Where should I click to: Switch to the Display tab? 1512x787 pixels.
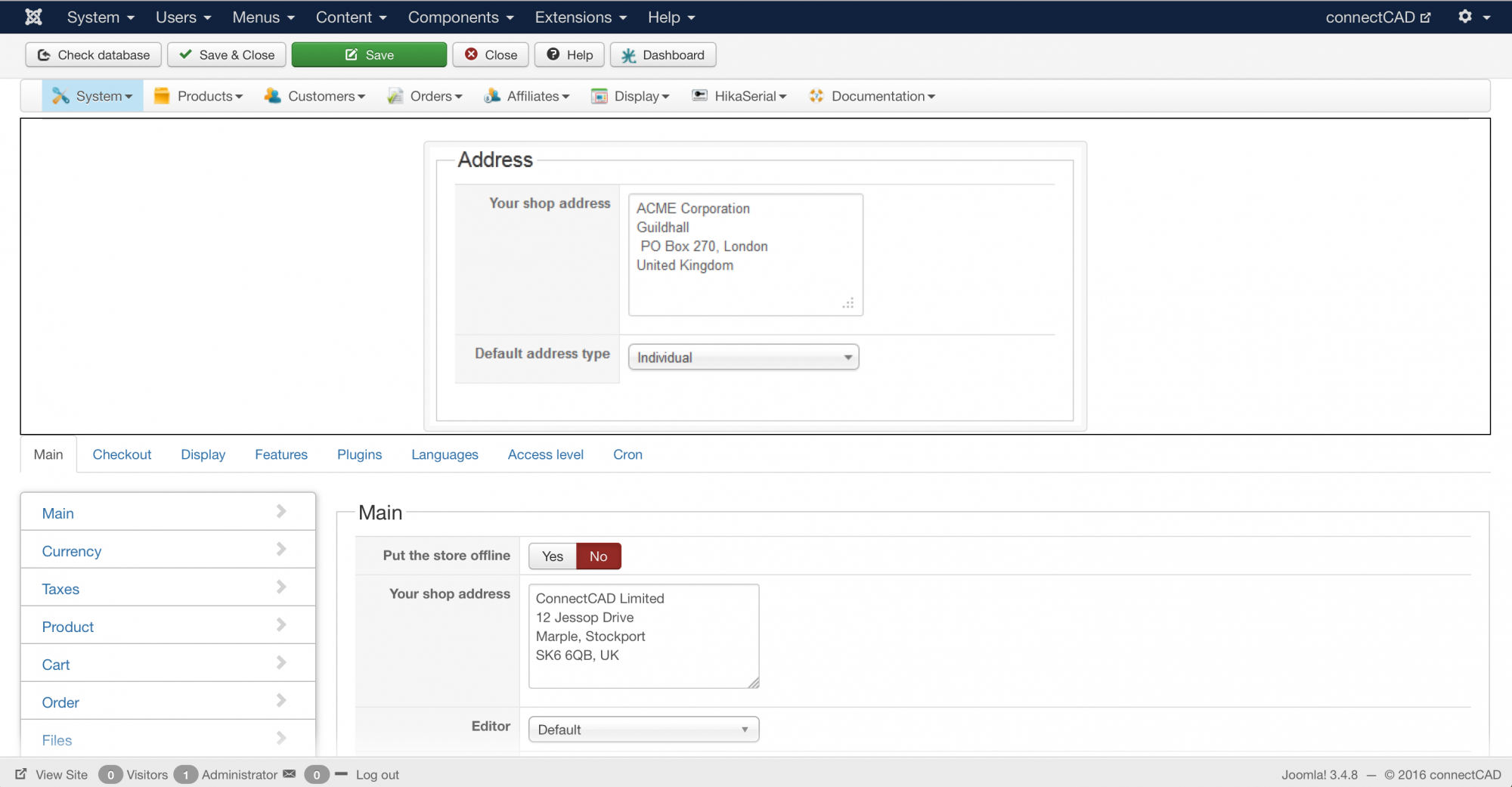203,454
